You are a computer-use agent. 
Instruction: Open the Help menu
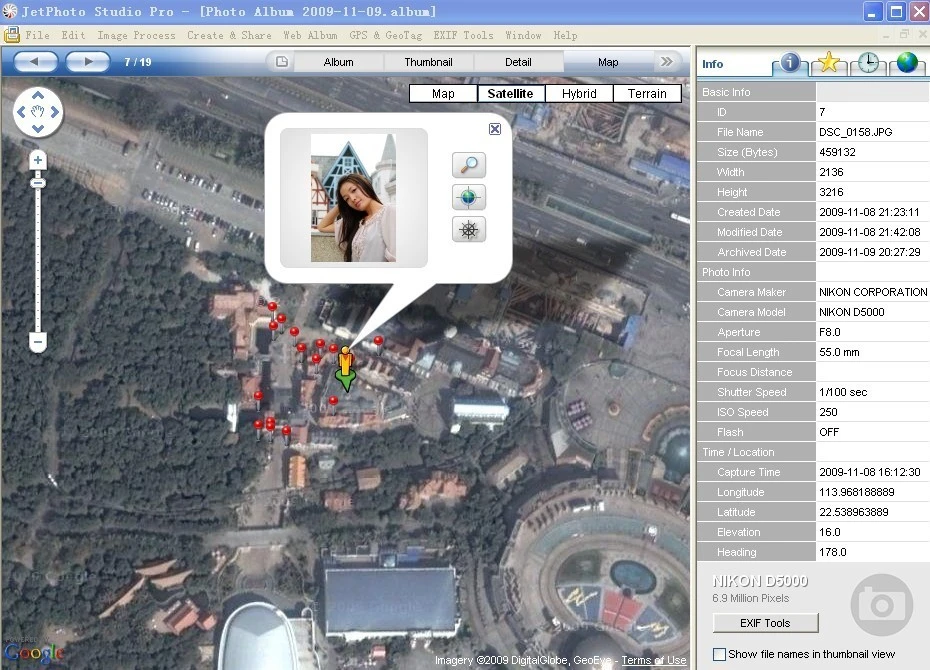pyautogui.click(x=565, y=36)
